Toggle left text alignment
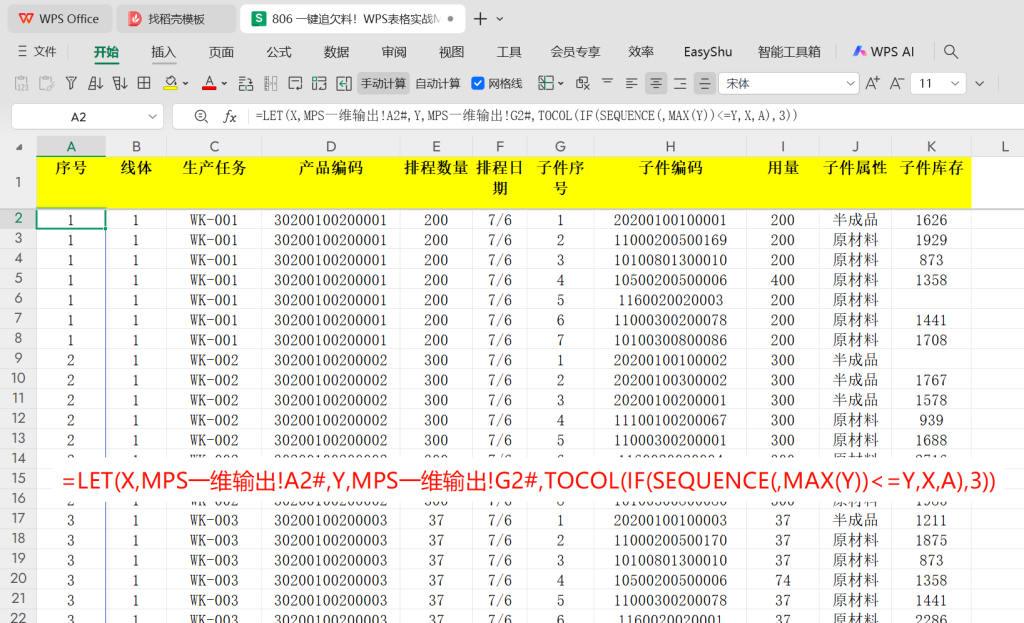1024x623 pixels. 631,84
